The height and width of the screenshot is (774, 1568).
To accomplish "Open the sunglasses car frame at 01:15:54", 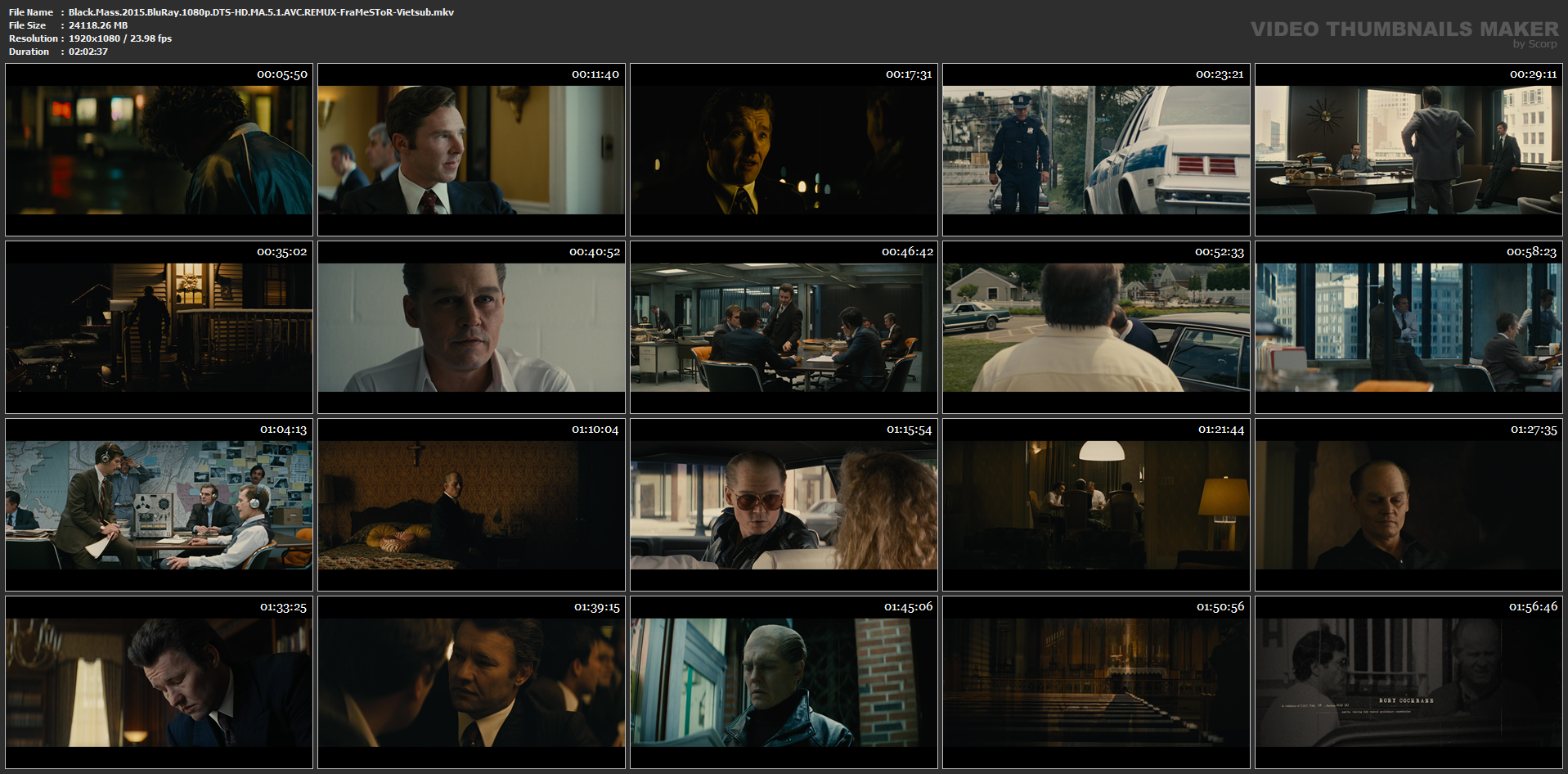I will [784, 505].
